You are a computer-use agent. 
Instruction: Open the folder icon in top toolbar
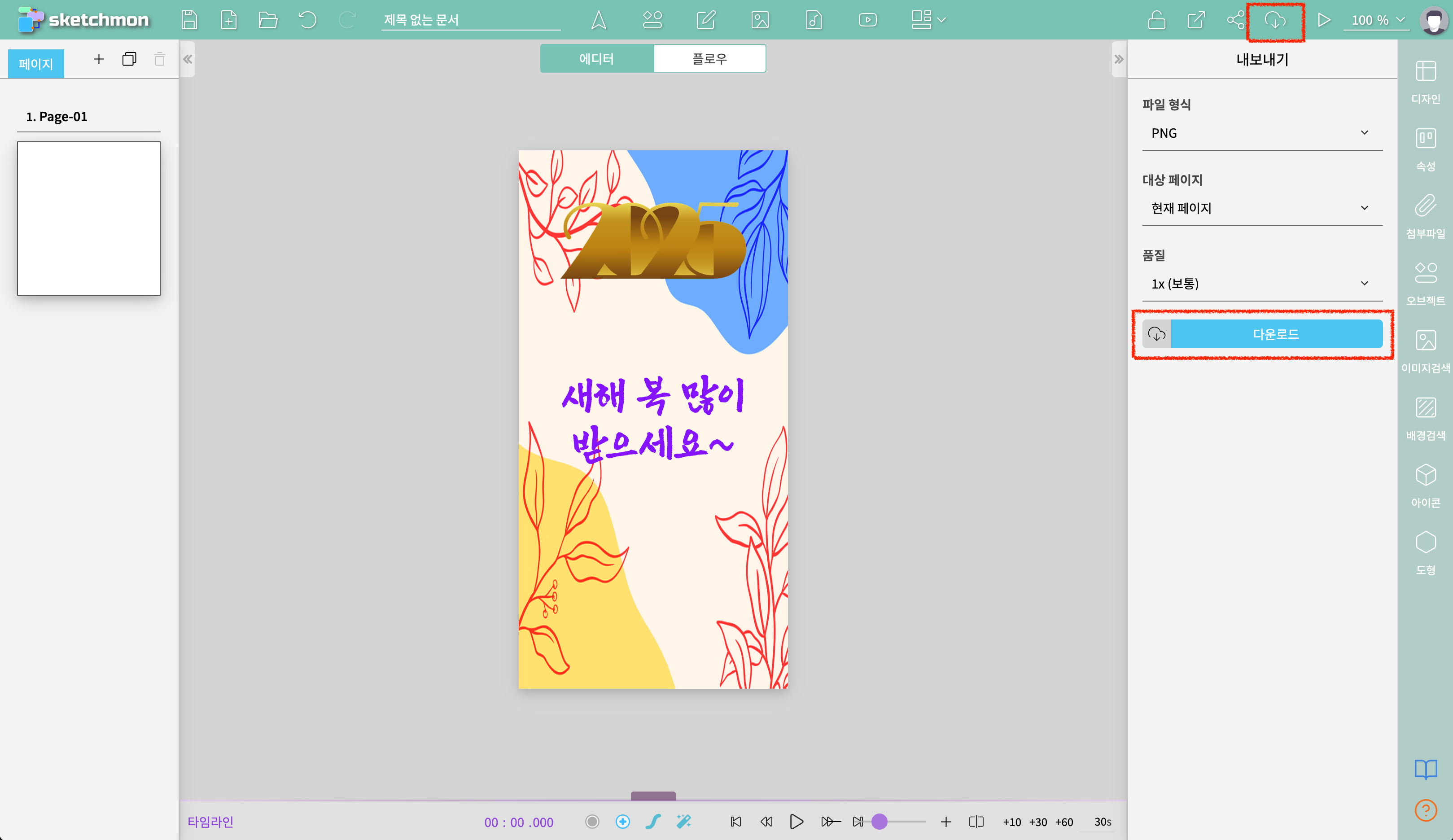[268, 20]
